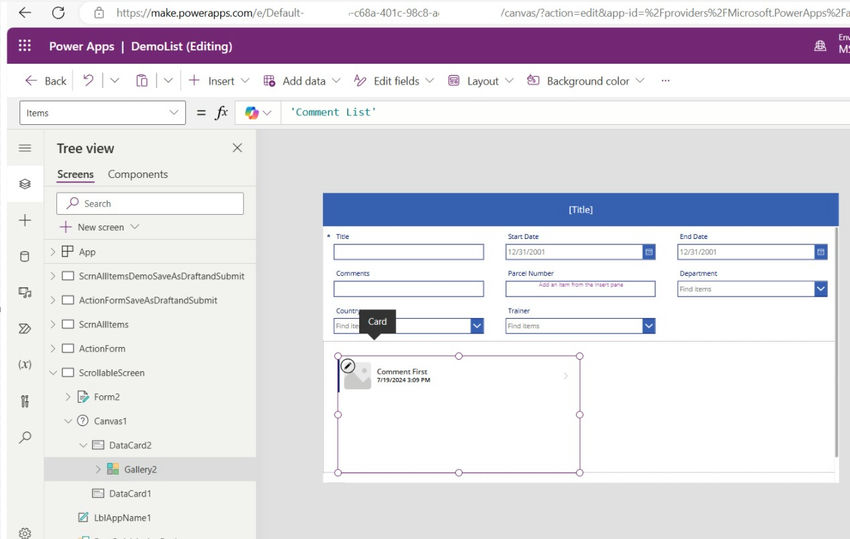Select ScrollableScreen in tree view
Screen dimensions: 850x539
coord(112,373)
